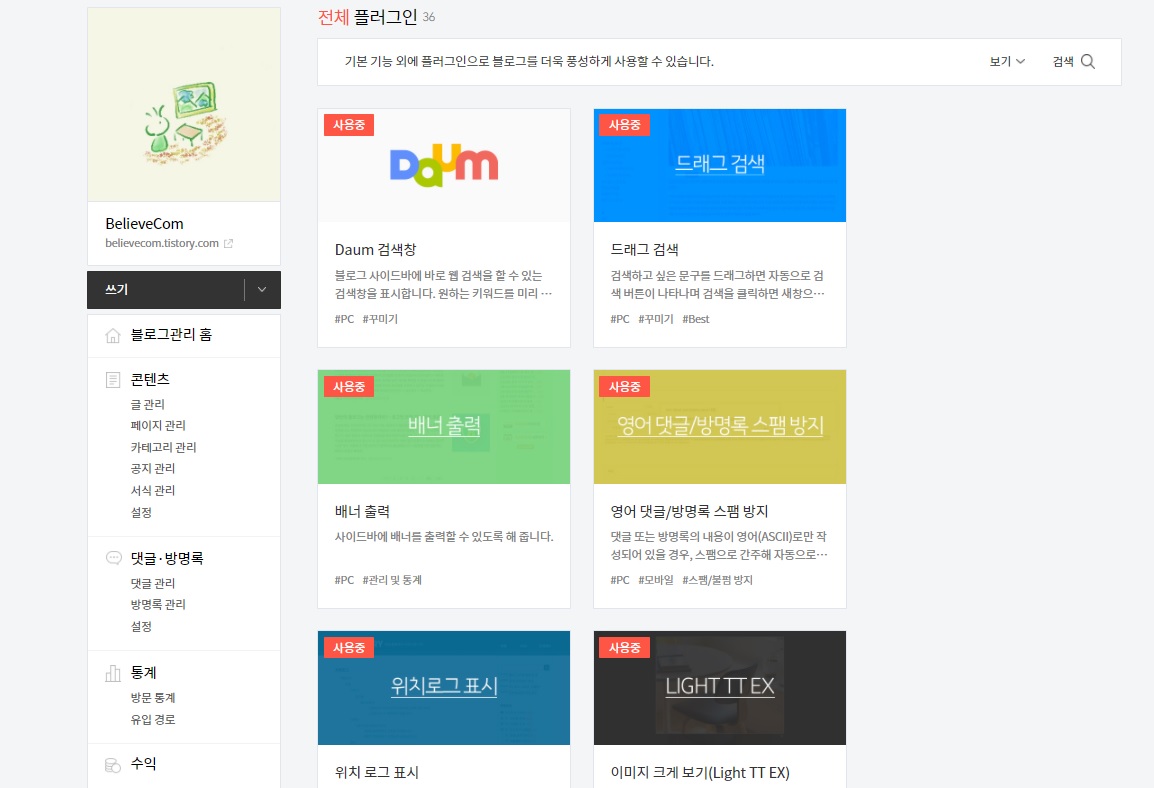Open the 영어 댓글/방명록 스팸 방지 thumbnail
This screenshot has height=788, width=1154.
720,427
